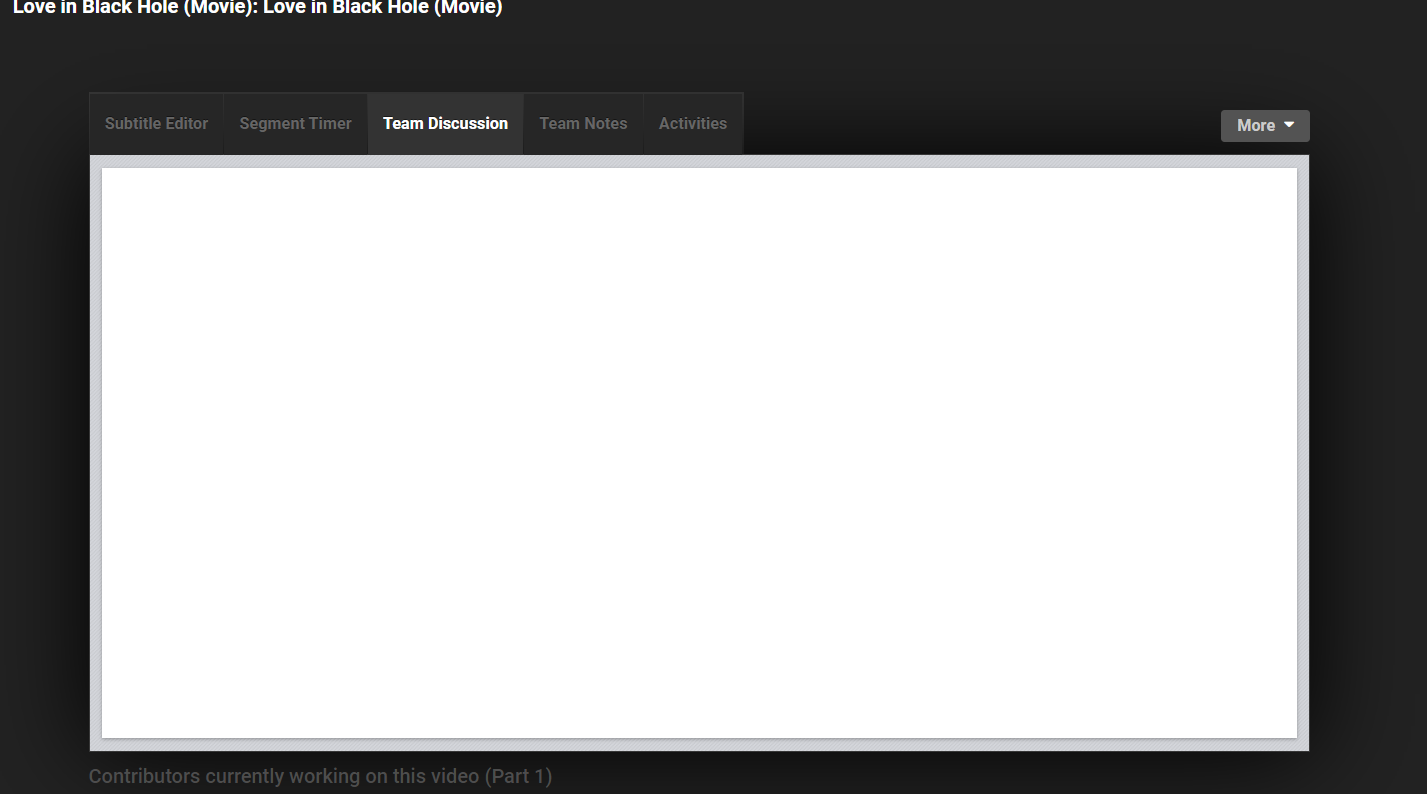Screen dimensions: 1427x794
Task: Switch to the Segment Timer tab
Action: 295,124
